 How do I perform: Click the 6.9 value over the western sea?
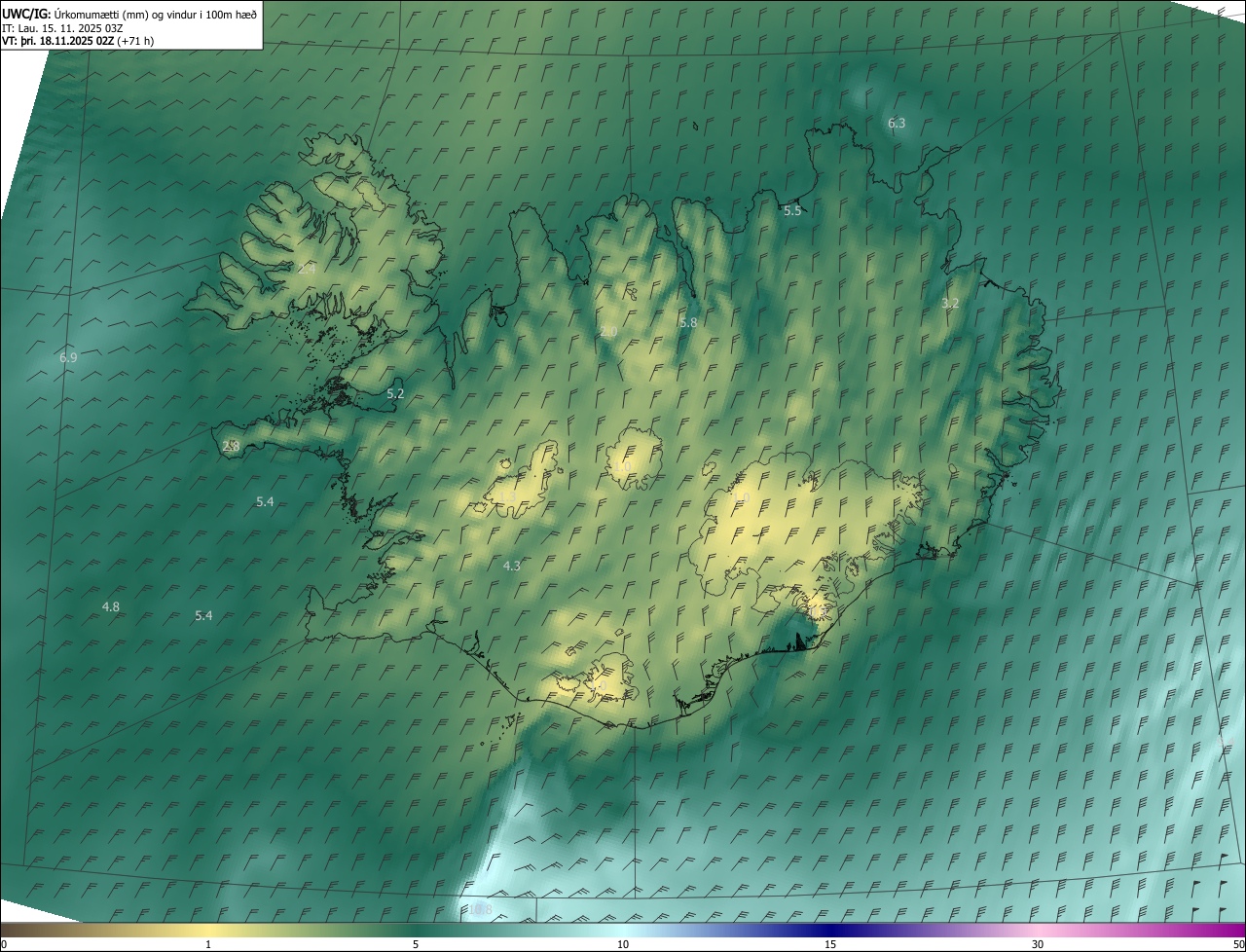[x=68, y=358]
